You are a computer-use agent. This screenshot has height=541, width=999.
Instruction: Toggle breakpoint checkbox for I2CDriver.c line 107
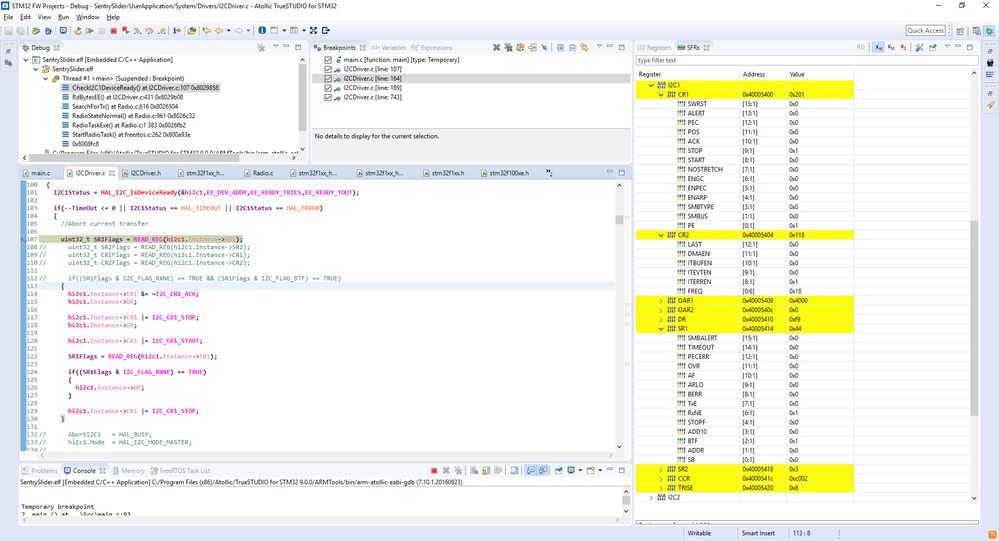328,69
